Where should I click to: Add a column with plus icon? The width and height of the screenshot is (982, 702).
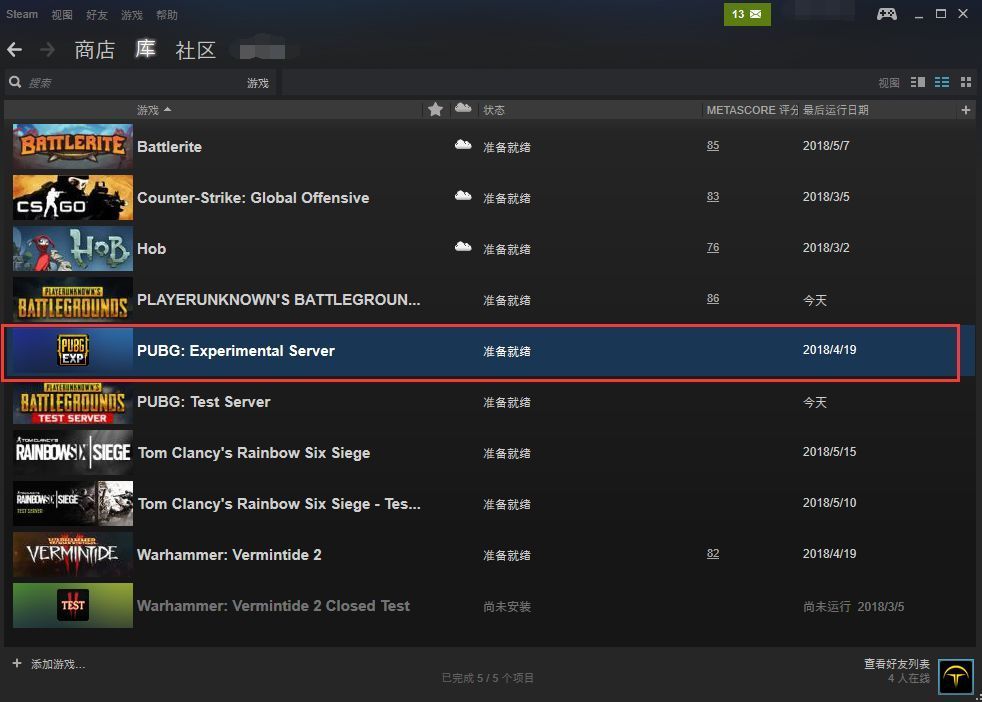click(966, 110)
